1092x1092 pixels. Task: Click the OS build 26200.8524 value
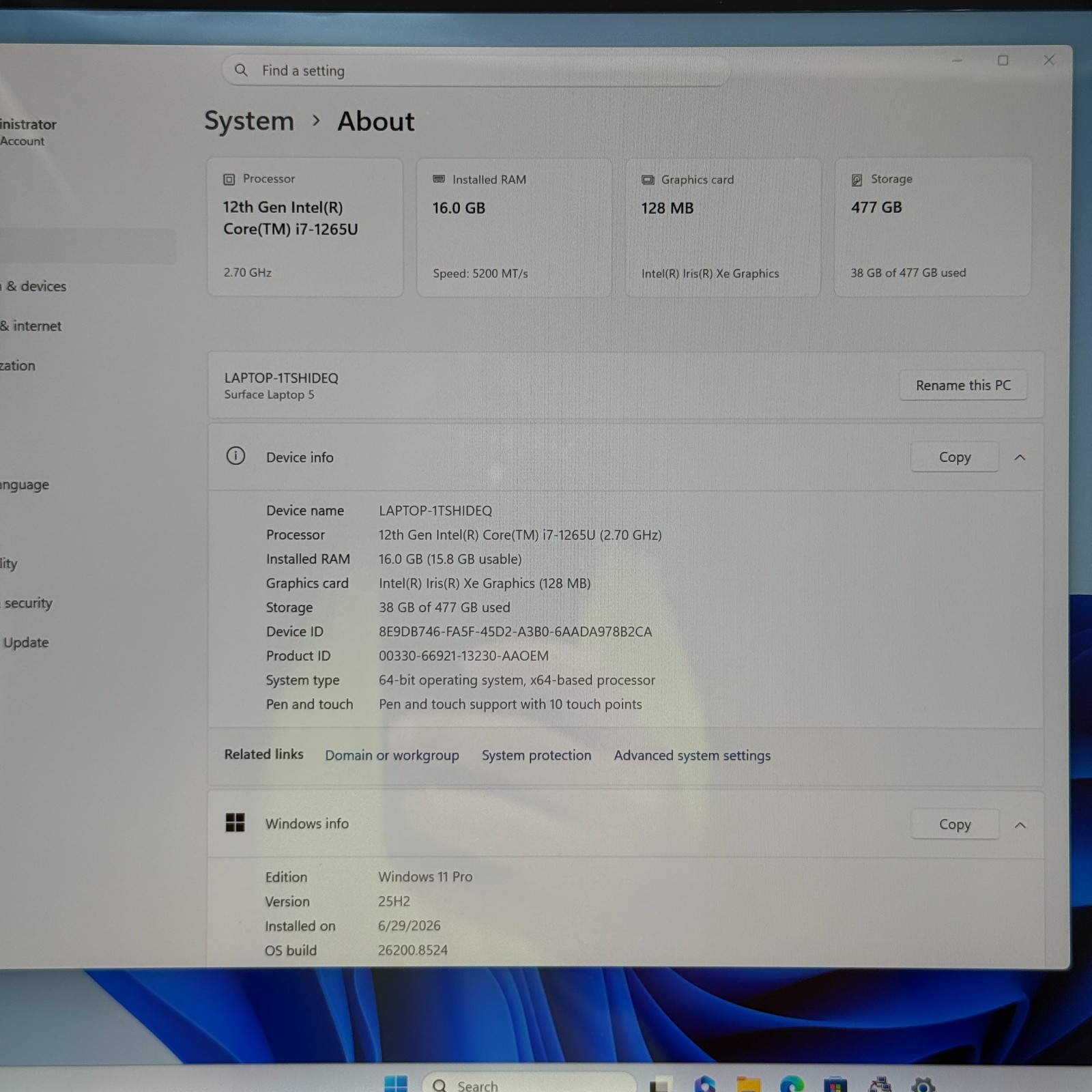point(413,950)
